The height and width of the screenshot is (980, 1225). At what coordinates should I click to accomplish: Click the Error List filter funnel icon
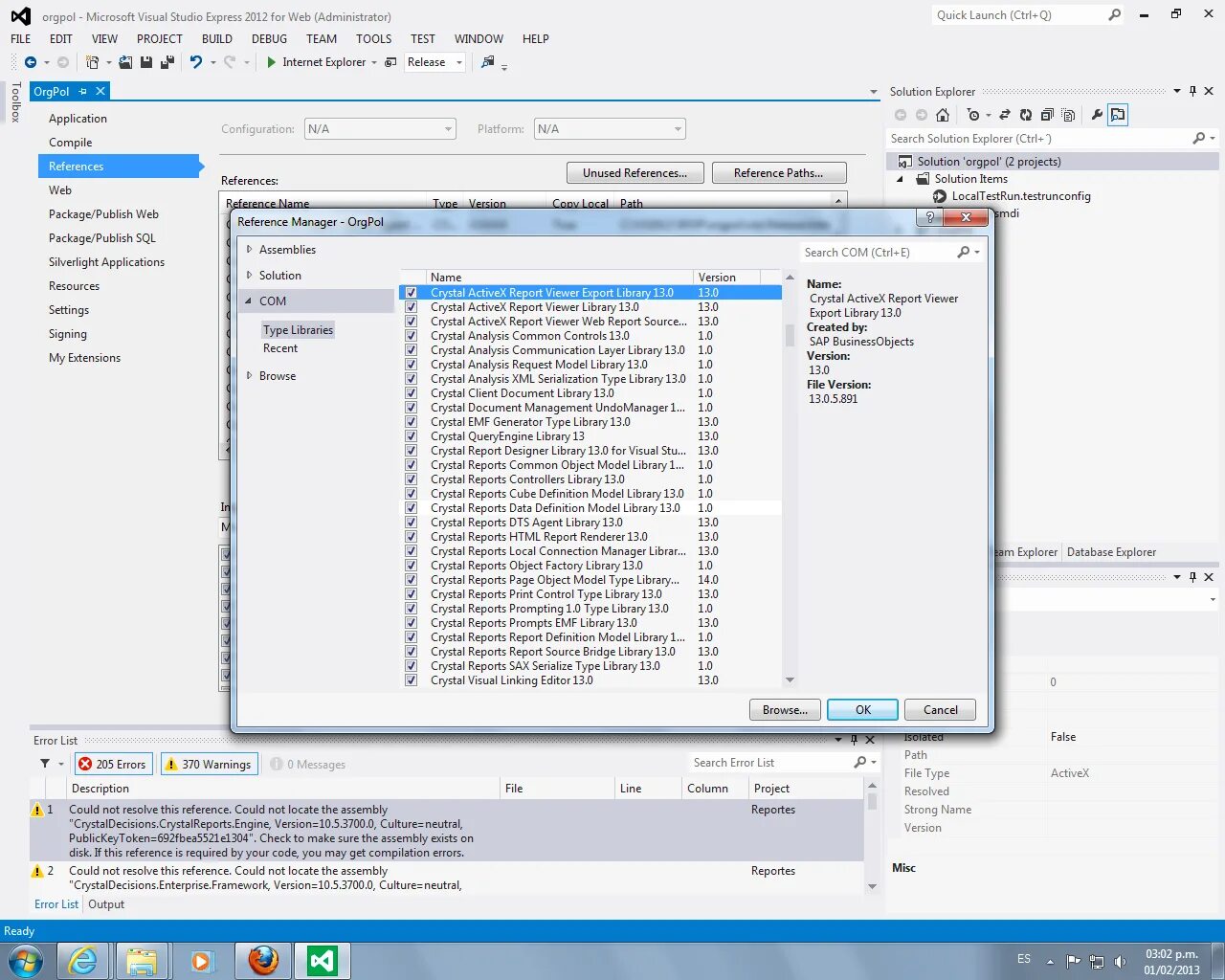pos(45,764)
